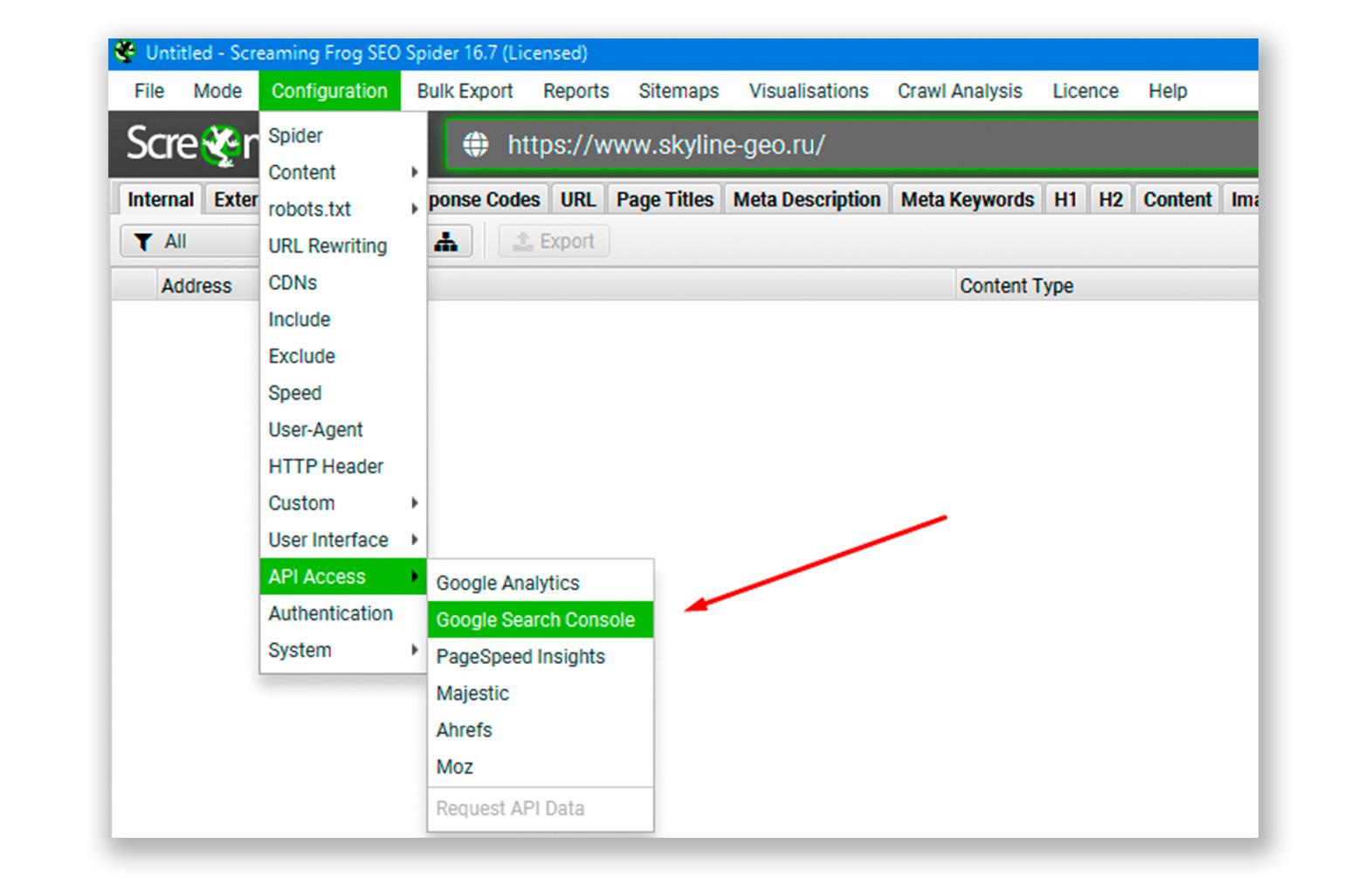Select Include configuration item
The image size is (1372, 878).
point(343,319)
